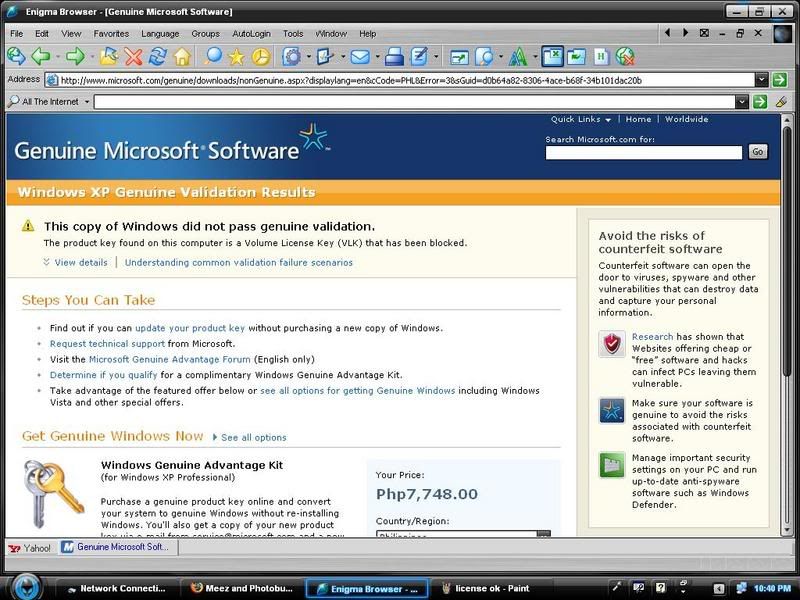The height and width of the screenshot is (600, 800).
Task: Click the page magnifier zoom icon
Action: tap(484, 57)
